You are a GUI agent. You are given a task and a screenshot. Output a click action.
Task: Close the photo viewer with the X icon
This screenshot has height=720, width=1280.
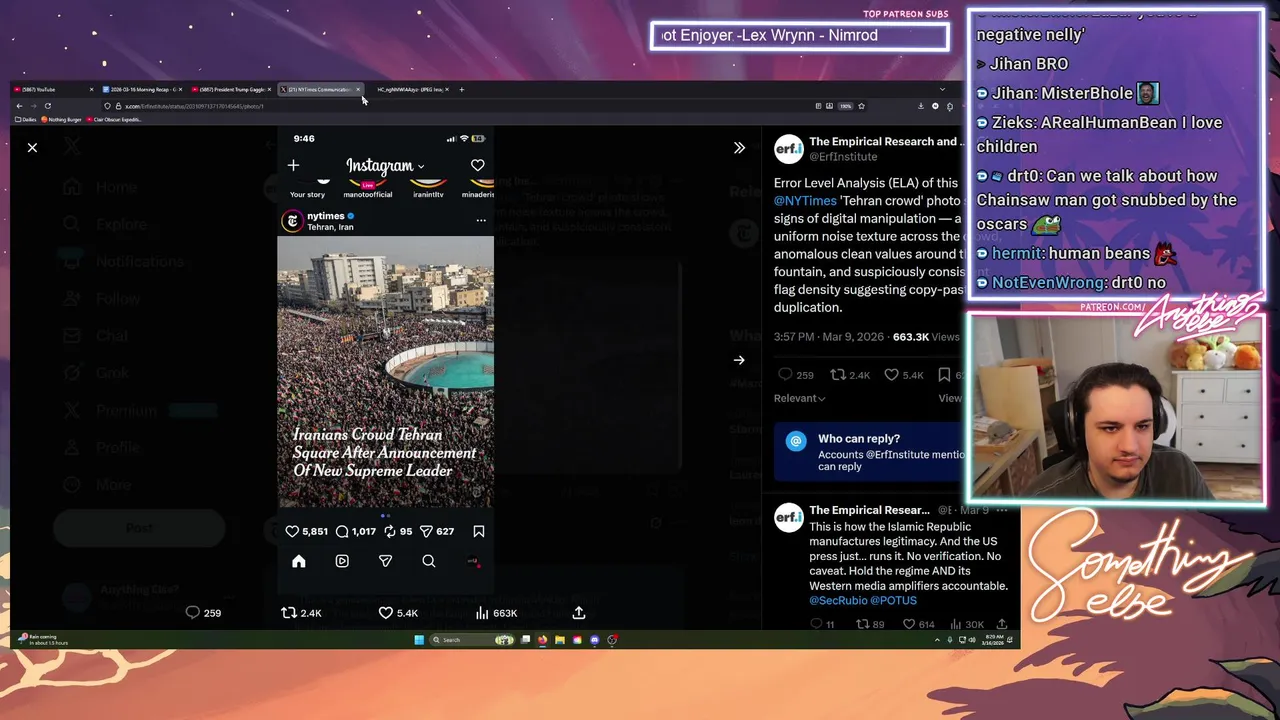point(32,148)
